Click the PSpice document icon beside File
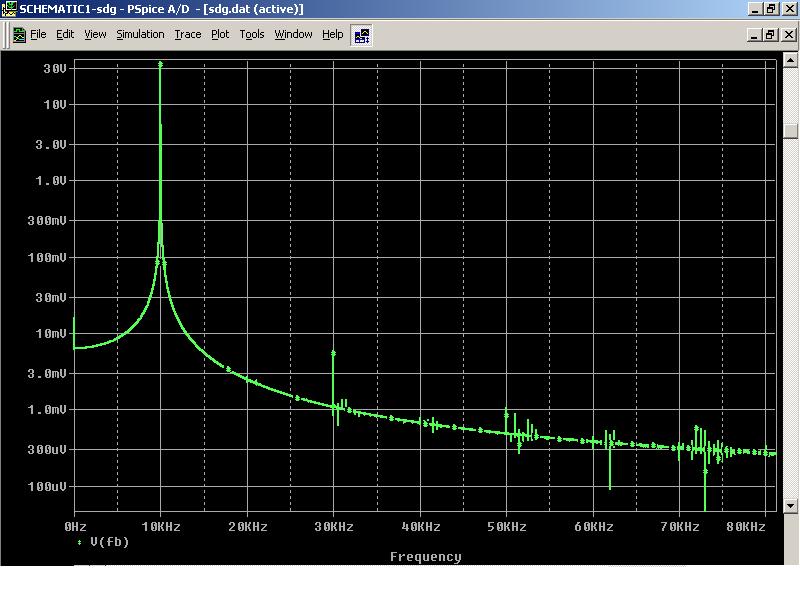Viewport: 800px width, 600px height. pos(19,35)
